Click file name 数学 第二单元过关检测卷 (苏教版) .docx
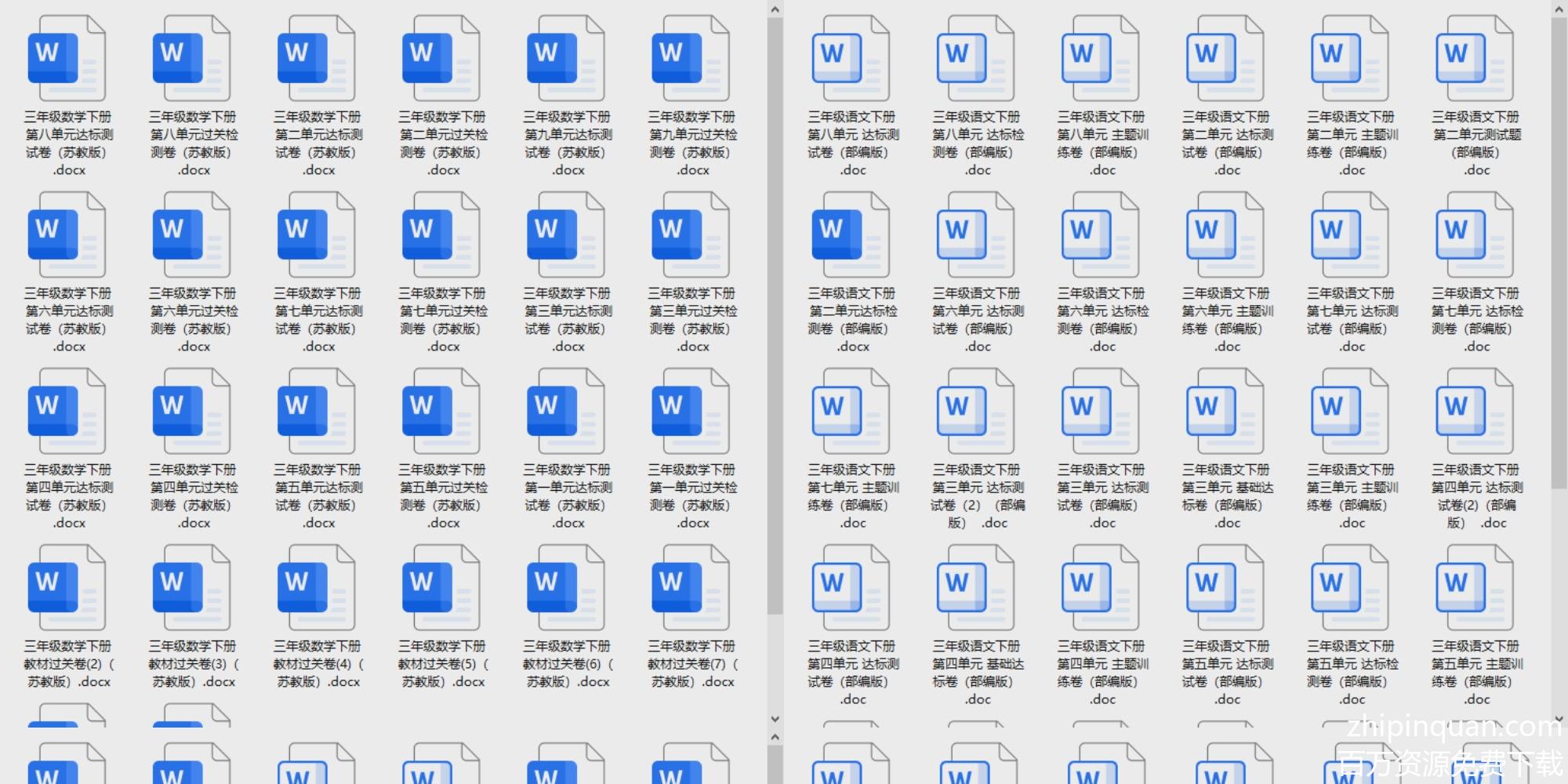 [443, 143]
